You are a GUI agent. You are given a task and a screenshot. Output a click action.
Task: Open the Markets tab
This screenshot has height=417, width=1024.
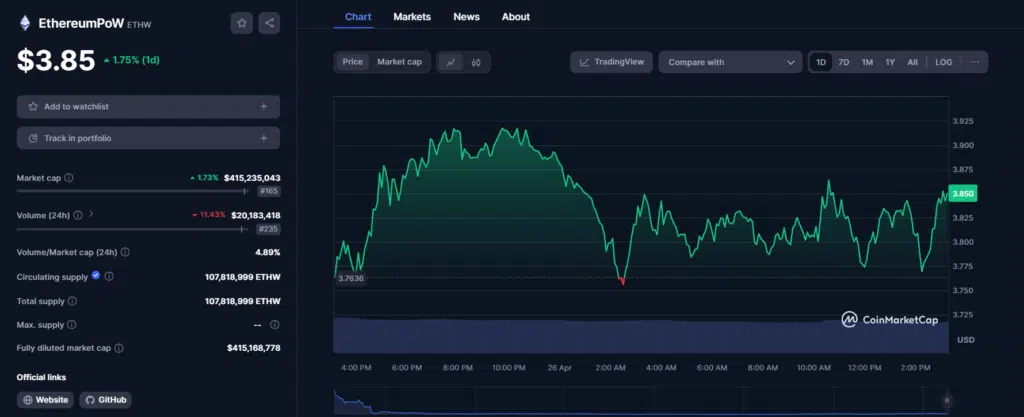(x=412, y=17)
